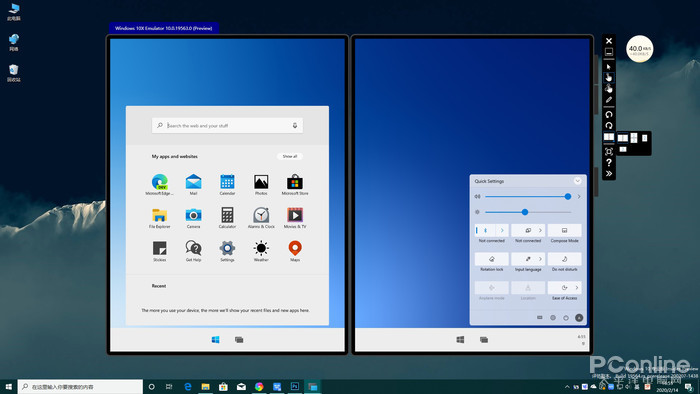Open the Photos app
Viewport: 700px width, 394px height.
tap(261, 184)
